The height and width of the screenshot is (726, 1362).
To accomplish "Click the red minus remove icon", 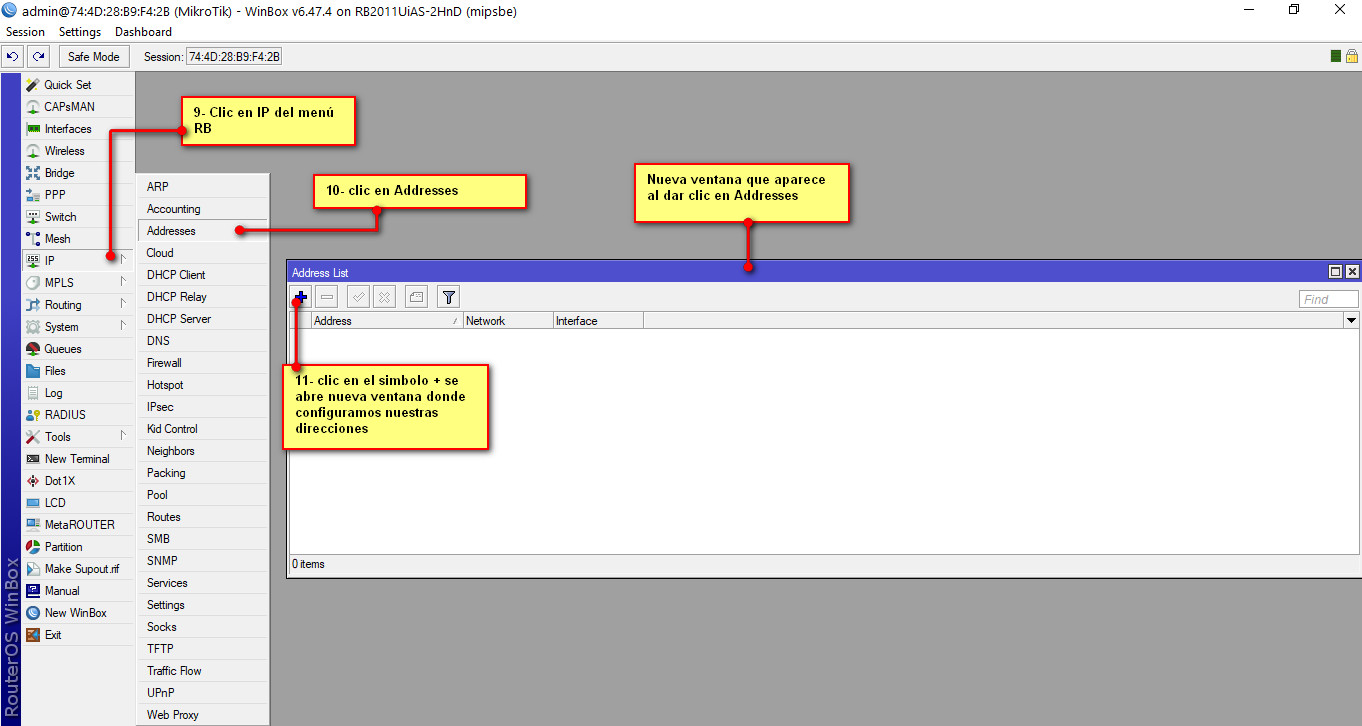I will 327,297.
